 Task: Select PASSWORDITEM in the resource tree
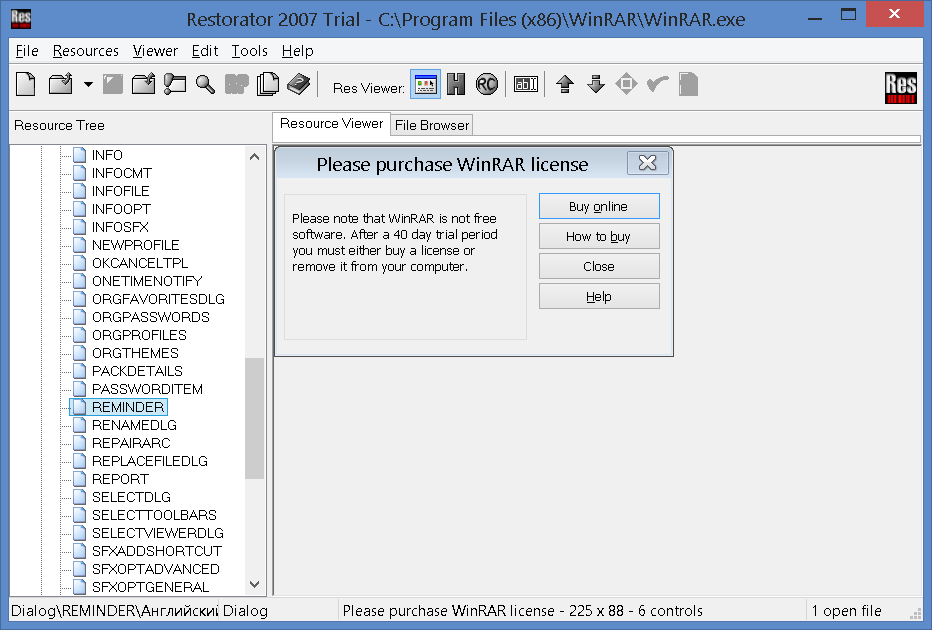click(147, 389)
